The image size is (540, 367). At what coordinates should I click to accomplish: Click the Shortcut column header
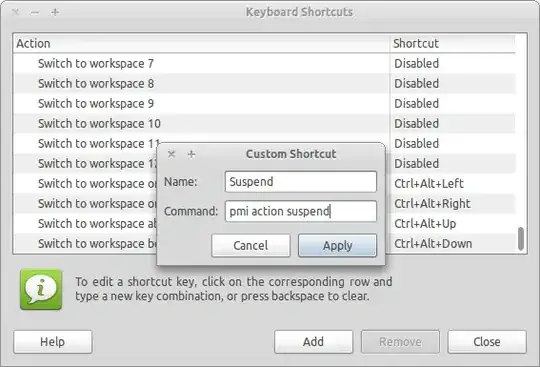click(x=453, y=43)
